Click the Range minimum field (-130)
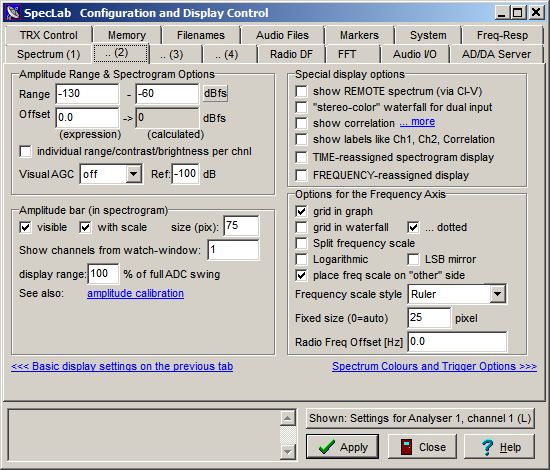This screenshot has height=470, width=550. tap(87, 94)
